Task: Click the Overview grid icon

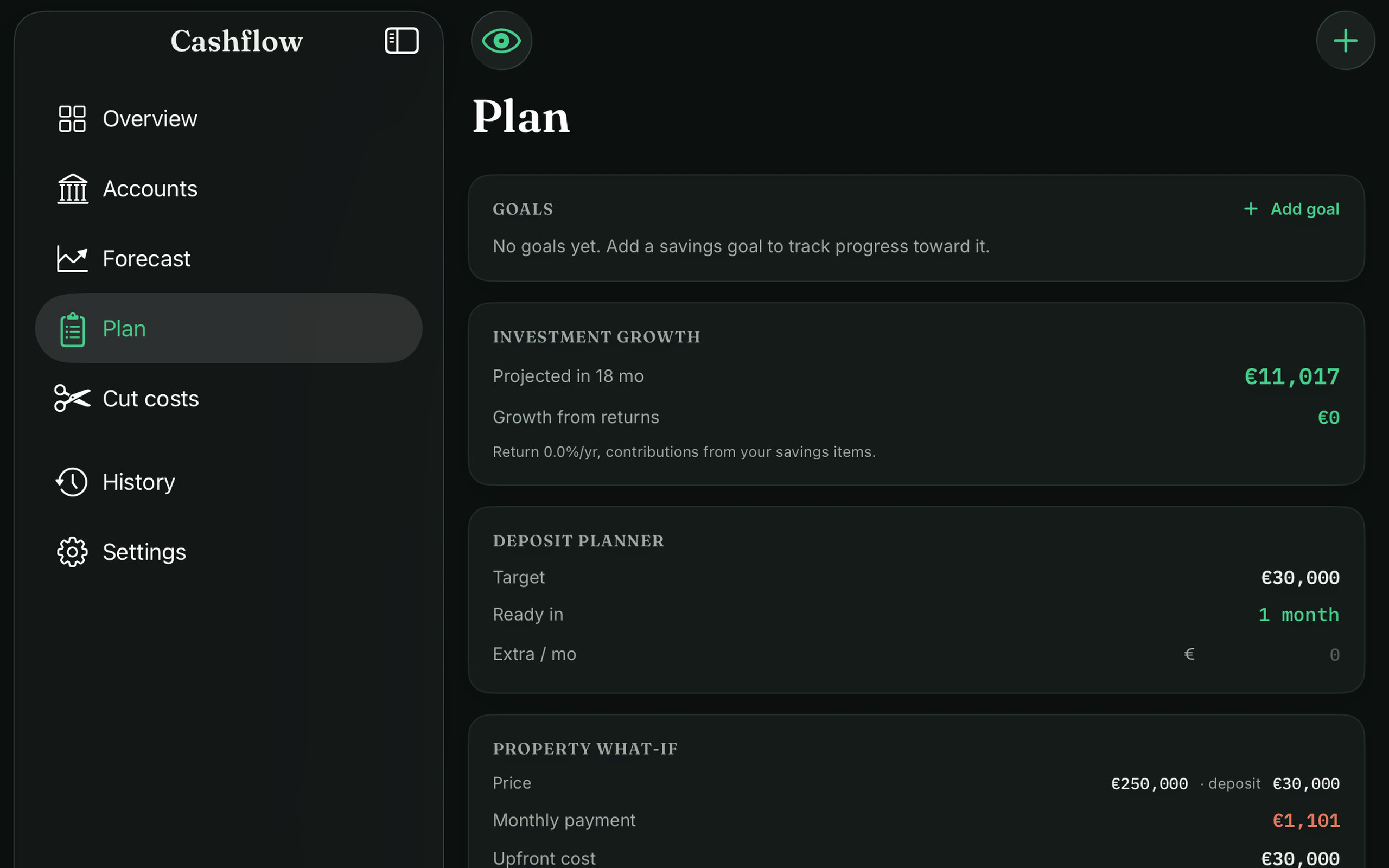Action: (x=72, y=119)
